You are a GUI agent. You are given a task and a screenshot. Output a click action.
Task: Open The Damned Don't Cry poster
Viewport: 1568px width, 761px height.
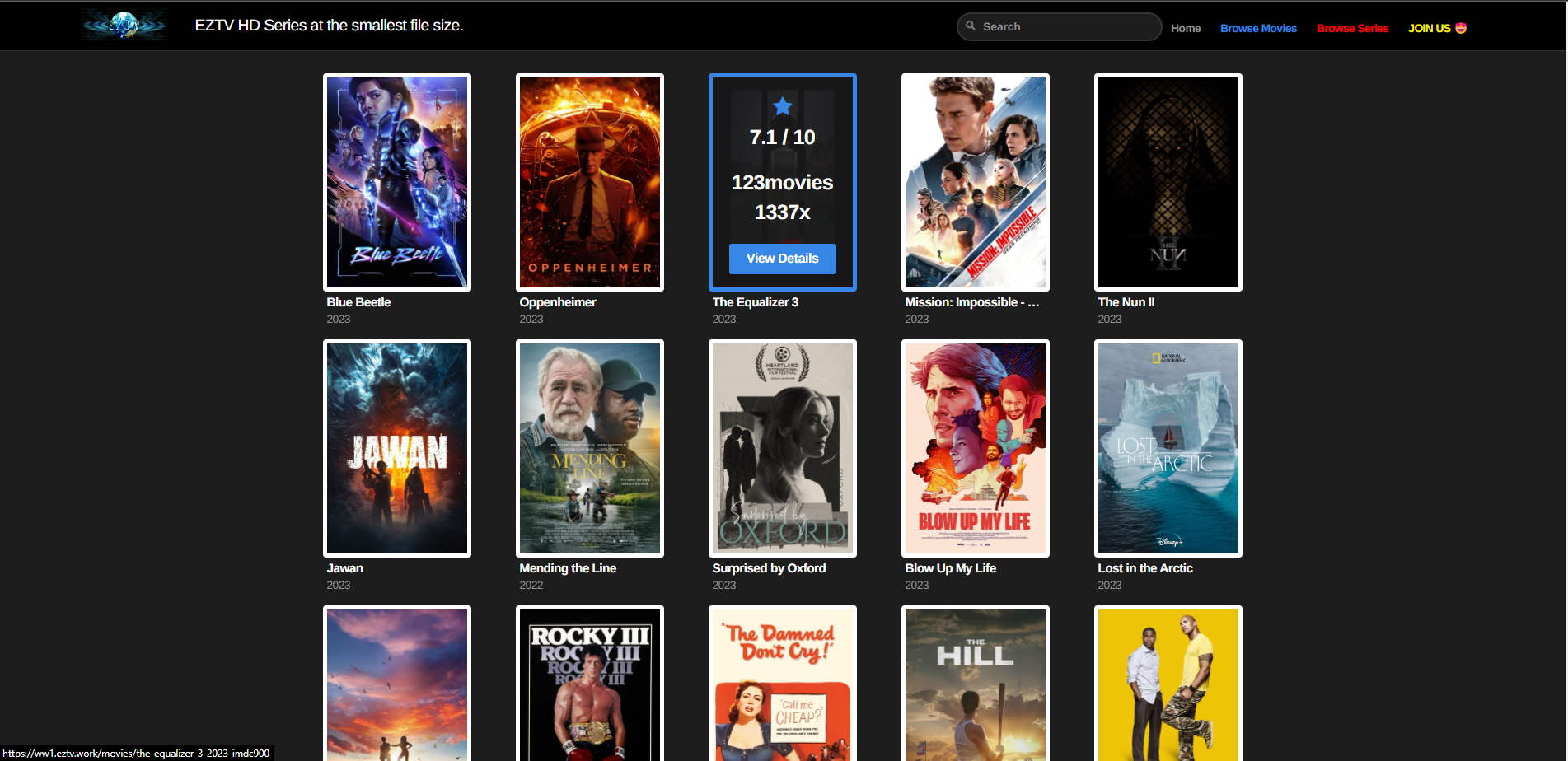pyautogui.click(x=783, y=684)
